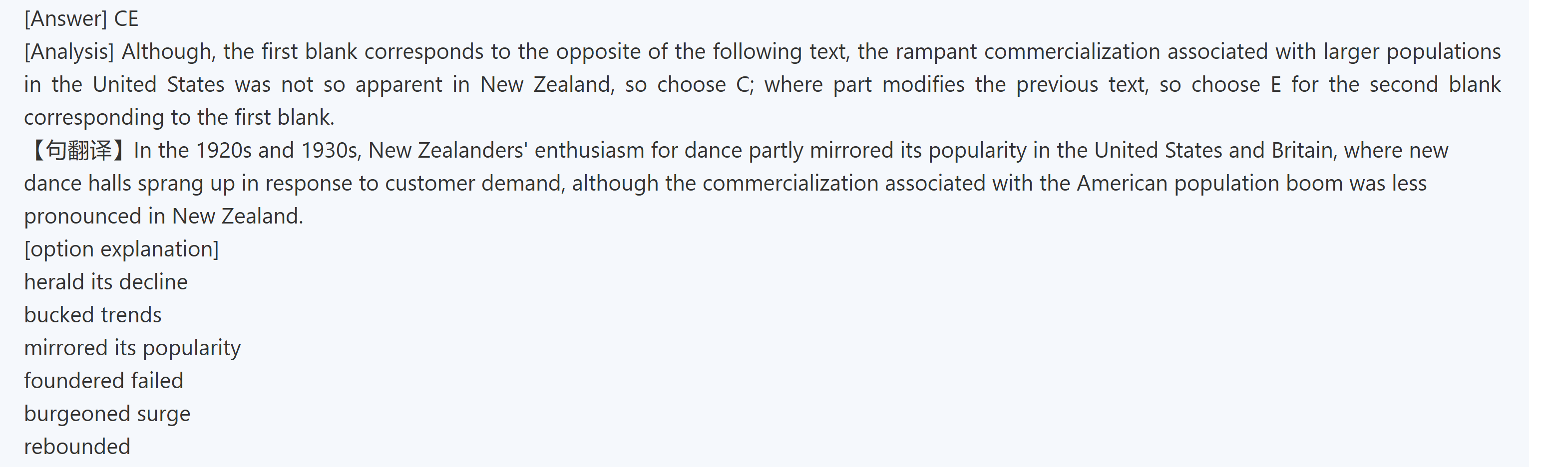Click the text "choose E"
The width and height of the screenshot is (1568, 467).
click(x=1235, y=84)
